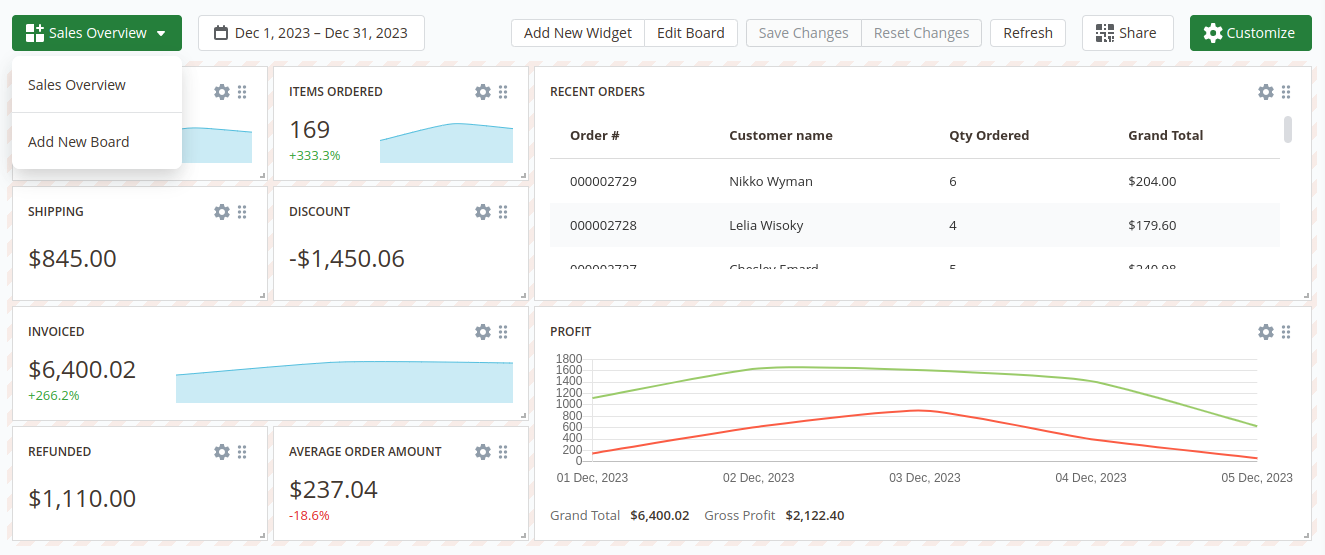The width and height of the screenshot is (1325, 555).
Task: Click the green Customize button
Action: click(1250, 33)
